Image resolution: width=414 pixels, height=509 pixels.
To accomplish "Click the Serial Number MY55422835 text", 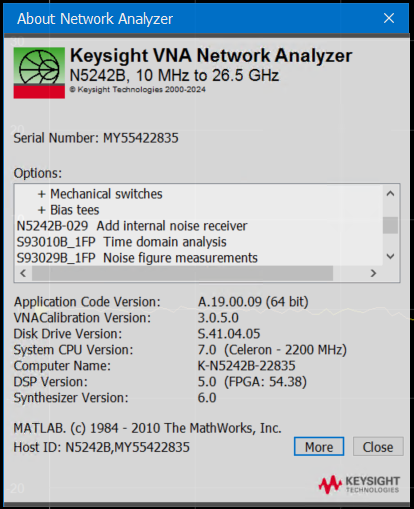I will point(96,138).
